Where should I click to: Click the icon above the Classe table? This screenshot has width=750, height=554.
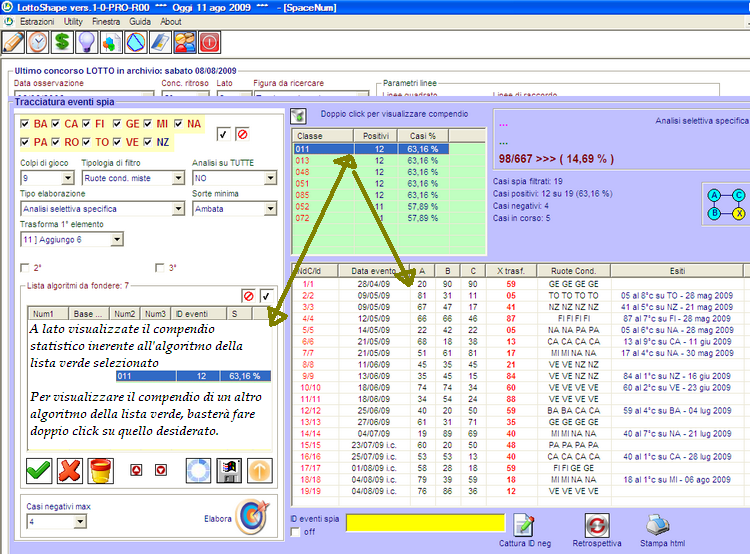[x=298, y=115]
